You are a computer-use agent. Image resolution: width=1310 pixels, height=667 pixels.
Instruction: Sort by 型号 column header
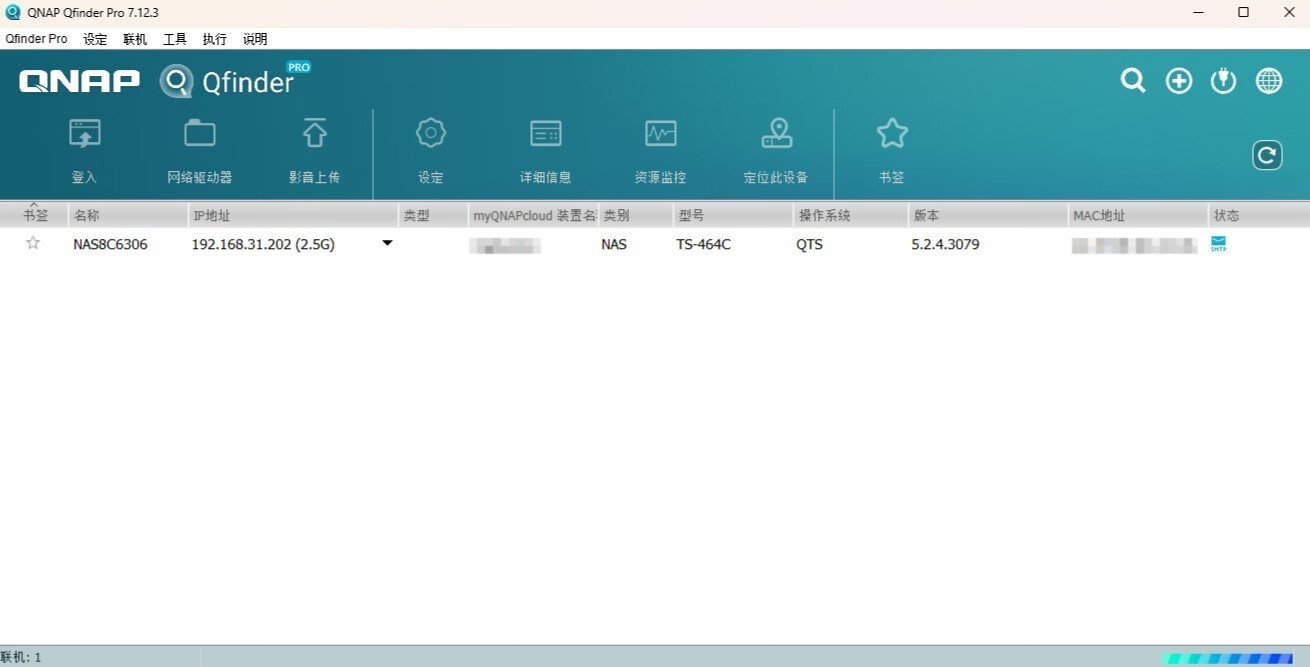(x=733, y=215)
